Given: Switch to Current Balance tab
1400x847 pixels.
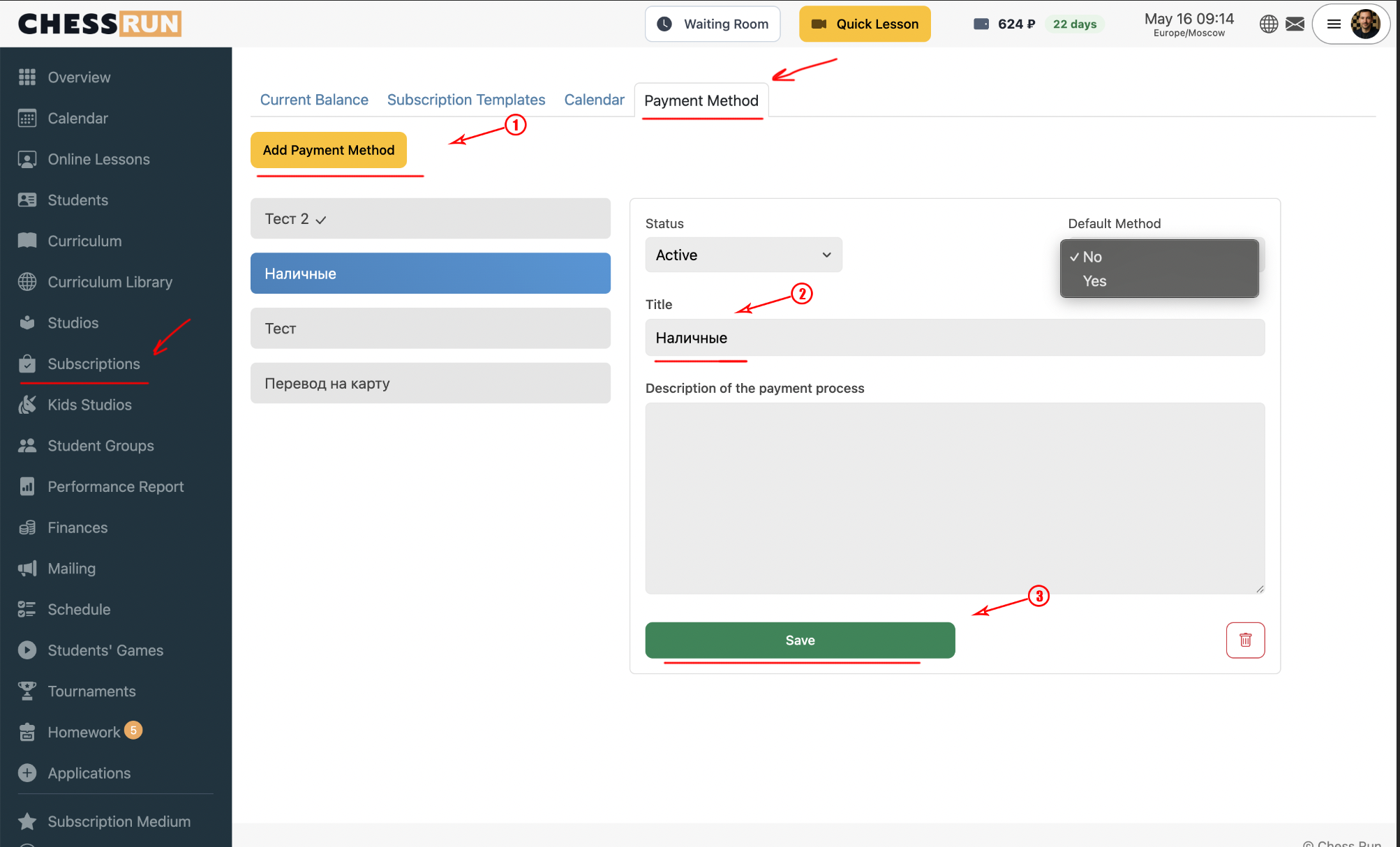Looking at the screenshot, I should click(314, 100).
